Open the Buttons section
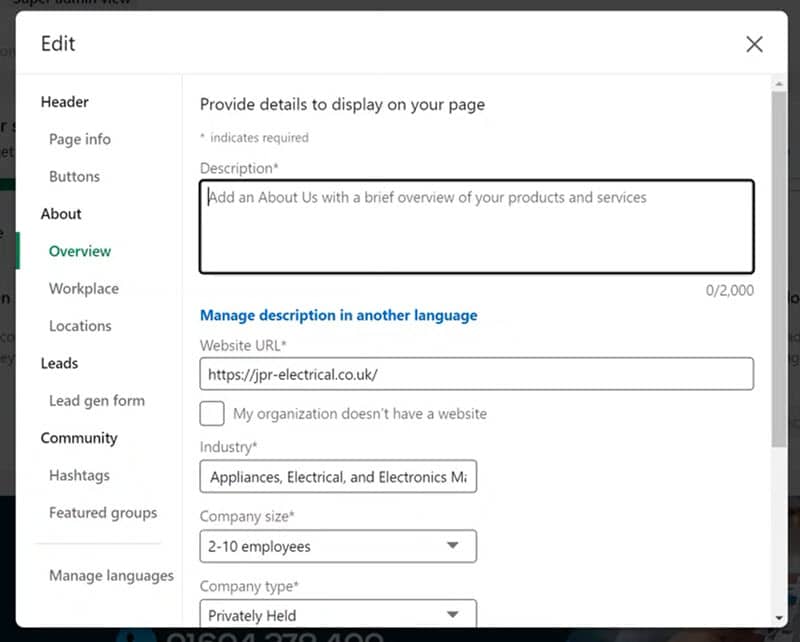This screenshot has width=800, height=642. pos(74,177)
